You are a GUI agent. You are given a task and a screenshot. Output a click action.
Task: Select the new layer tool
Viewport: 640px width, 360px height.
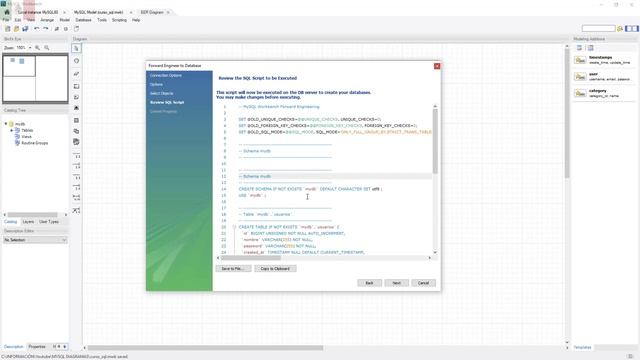76,87
